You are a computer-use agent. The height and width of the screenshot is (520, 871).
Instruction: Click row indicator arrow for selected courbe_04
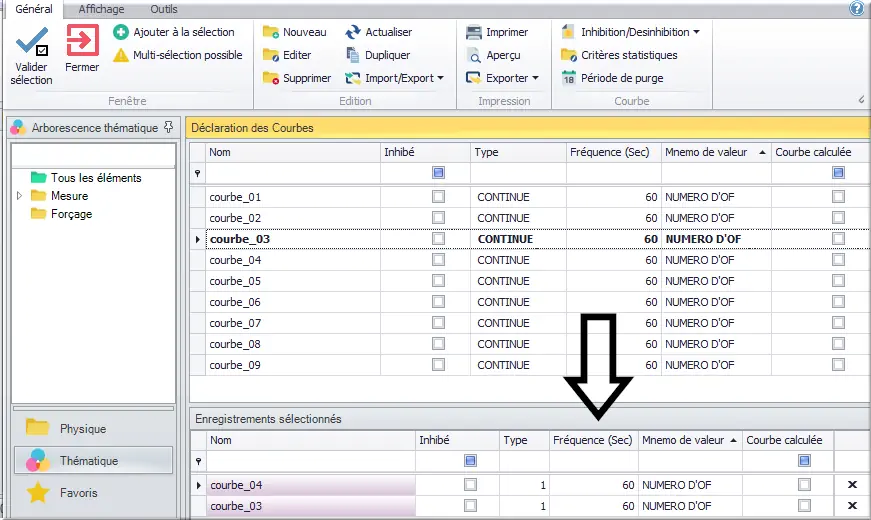point(199,486)
